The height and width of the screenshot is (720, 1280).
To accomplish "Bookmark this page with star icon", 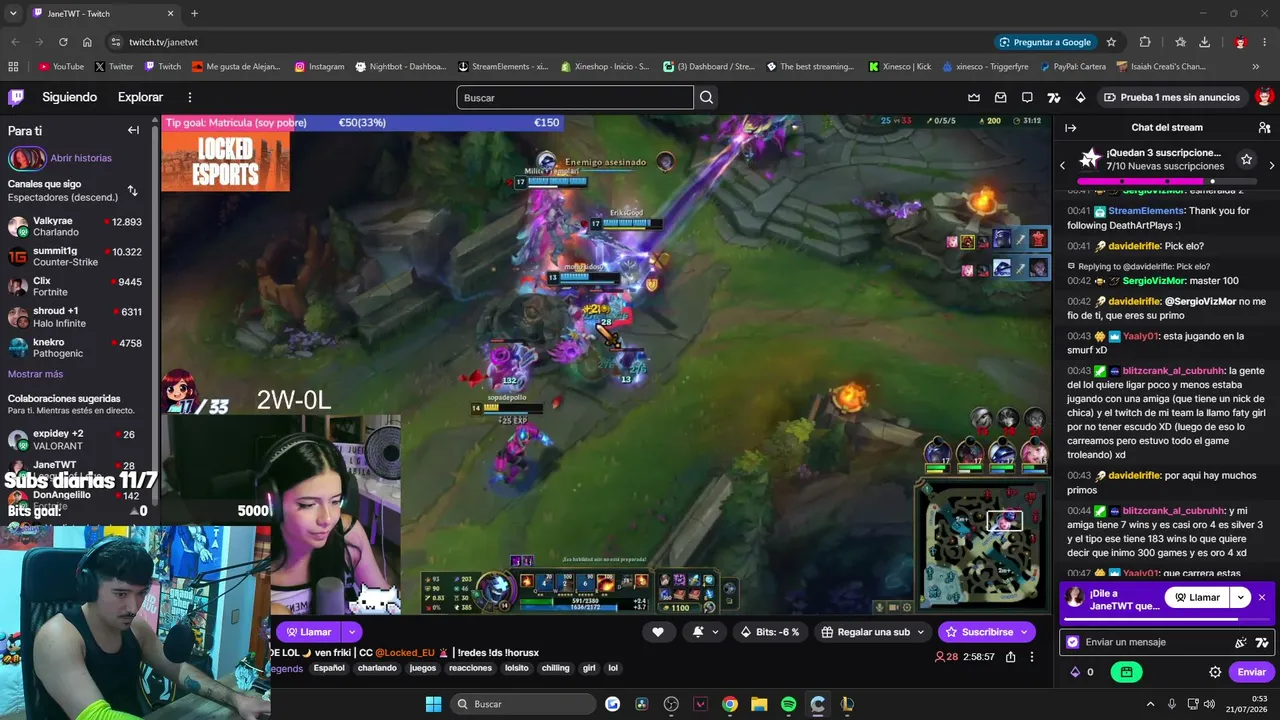I will 1111,42.
